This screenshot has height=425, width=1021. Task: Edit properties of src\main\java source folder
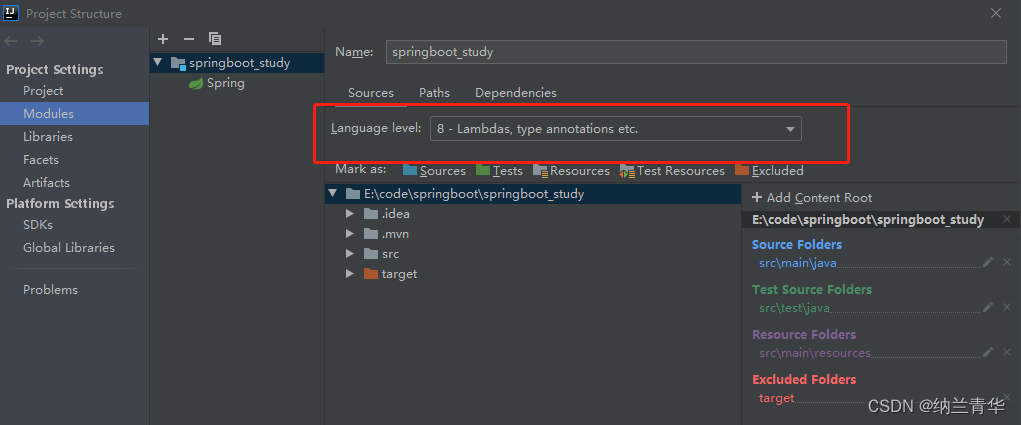point(988,262)
